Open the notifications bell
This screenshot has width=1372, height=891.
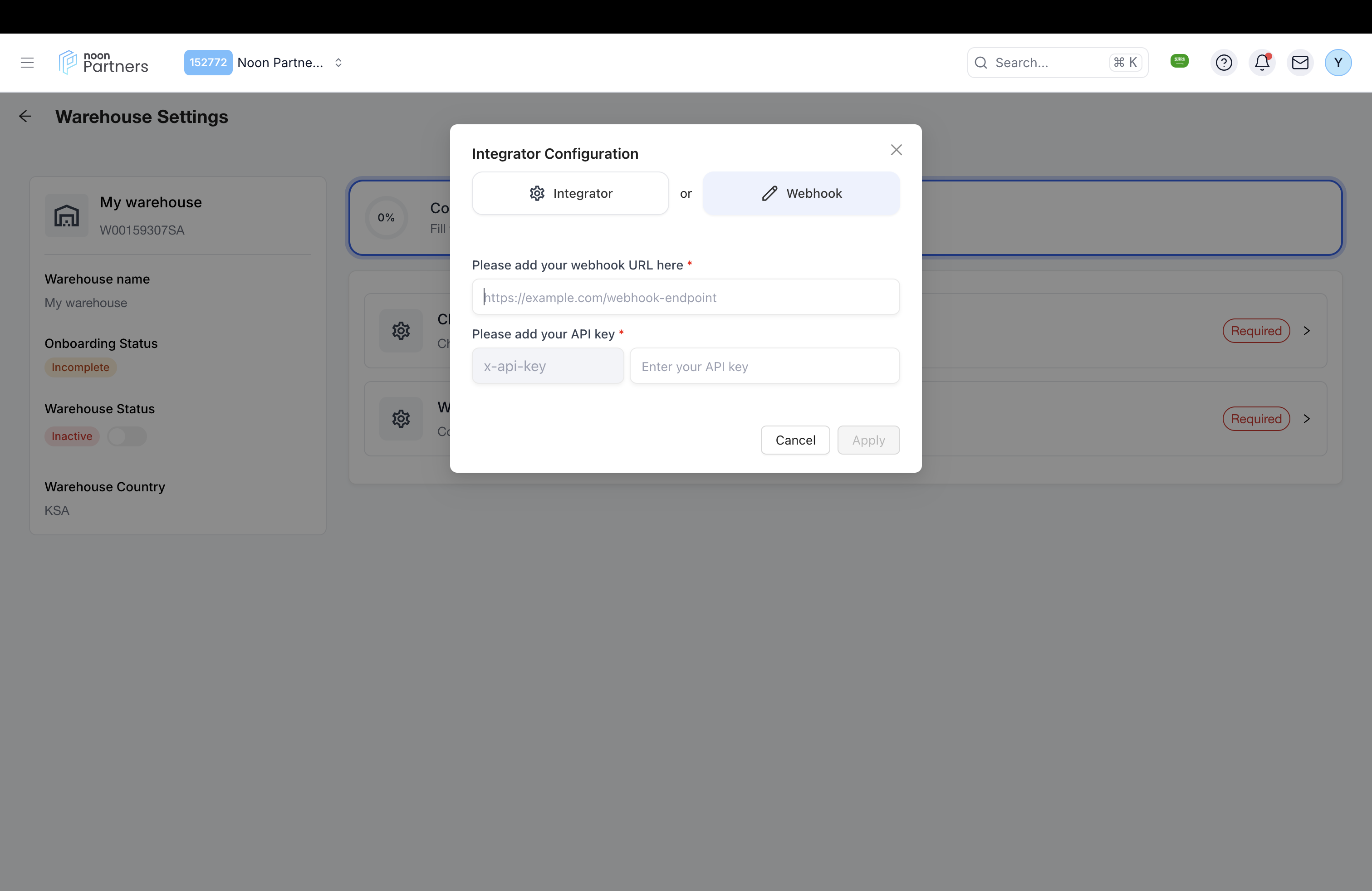[x=1261, y=63]
